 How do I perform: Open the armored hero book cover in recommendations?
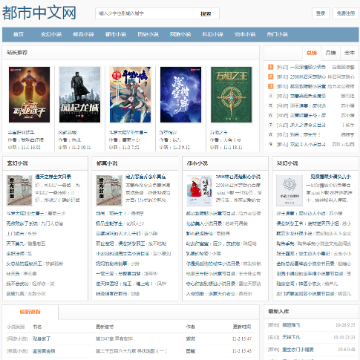tap(29, 95)
